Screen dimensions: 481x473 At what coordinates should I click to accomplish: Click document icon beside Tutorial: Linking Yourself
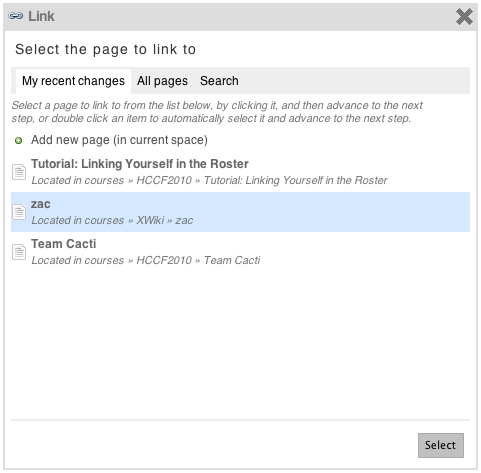19,172
